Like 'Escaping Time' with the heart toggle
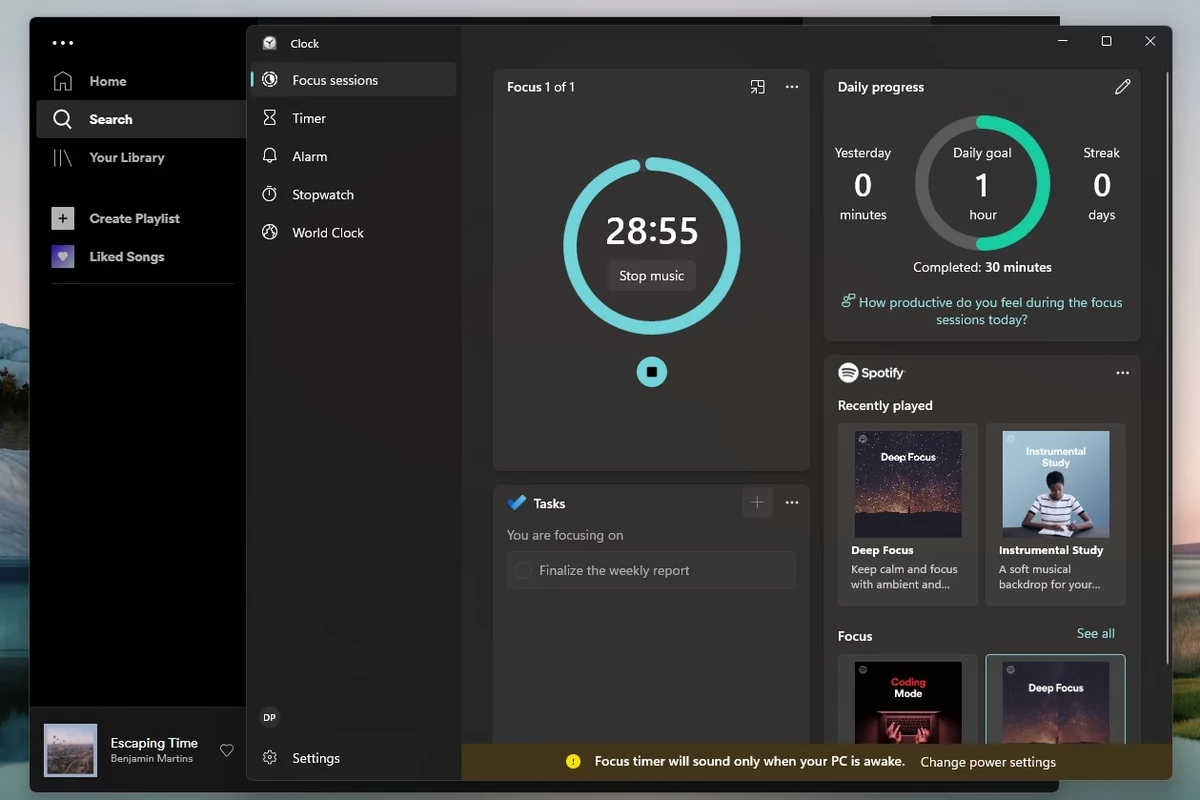1200x800 pixels. [x=227, y=749]
